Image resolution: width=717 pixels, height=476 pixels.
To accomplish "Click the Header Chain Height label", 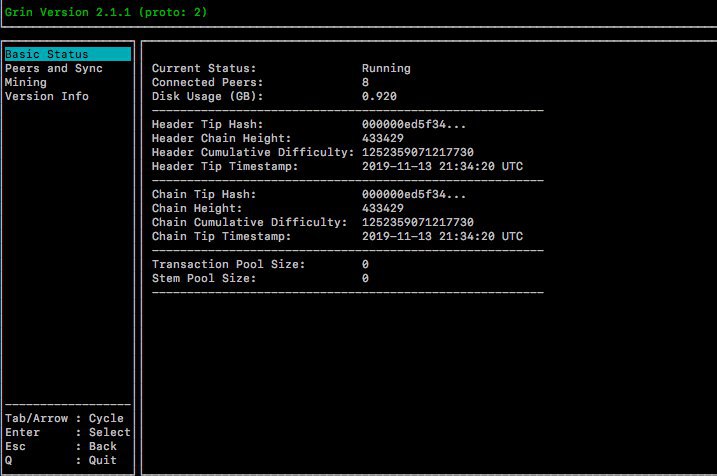I will [x=221, y=138].
